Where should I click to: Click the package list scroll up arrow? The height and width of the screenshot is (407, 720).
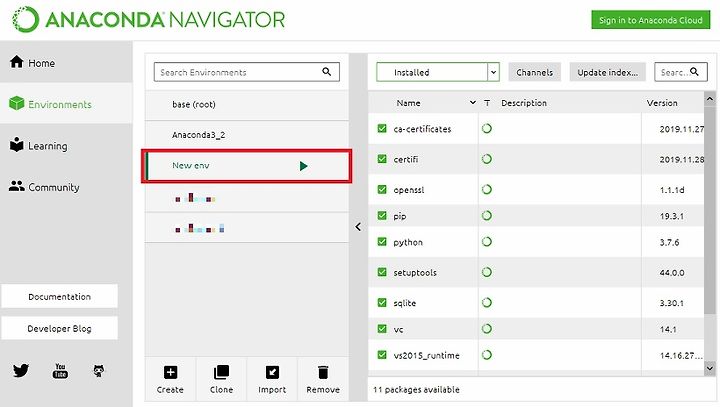pos(709,98)
